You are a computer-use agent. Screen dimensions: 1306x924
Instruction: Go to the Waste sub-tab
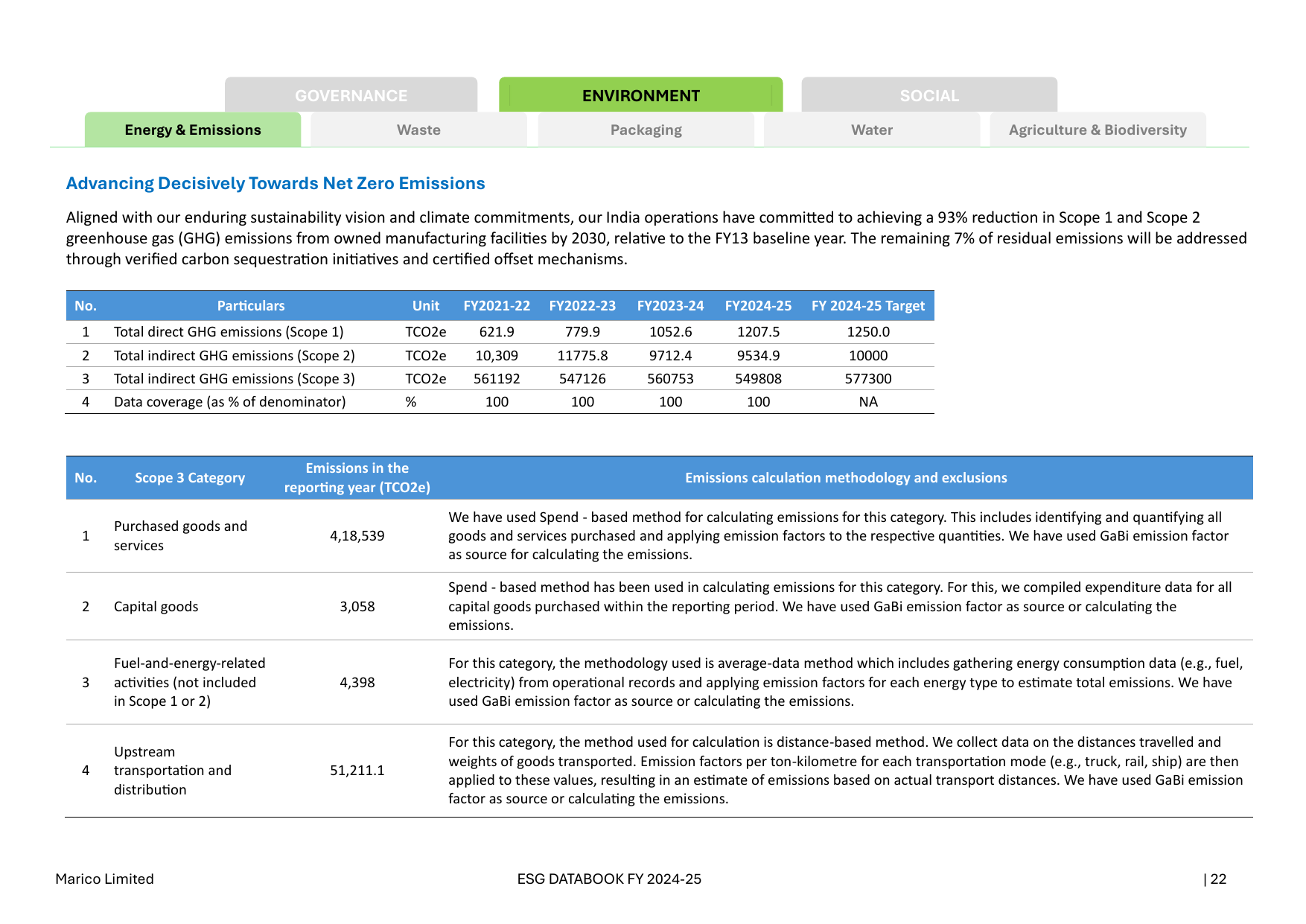[x=418, y=130]
